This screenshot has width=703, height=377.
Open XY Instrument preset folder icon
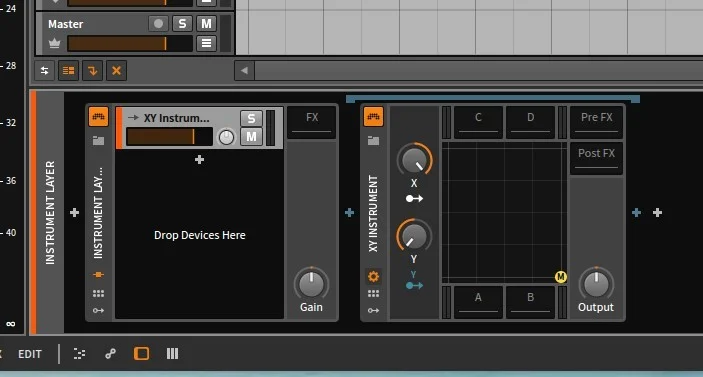pos(373,141)
